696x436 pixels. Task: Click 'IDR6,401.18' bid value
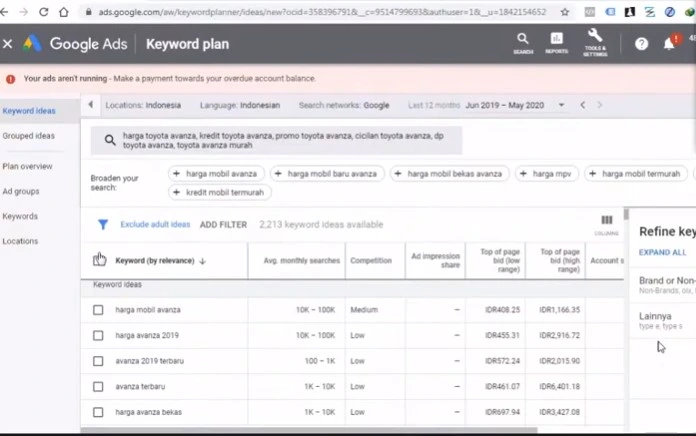coord(559,387)
